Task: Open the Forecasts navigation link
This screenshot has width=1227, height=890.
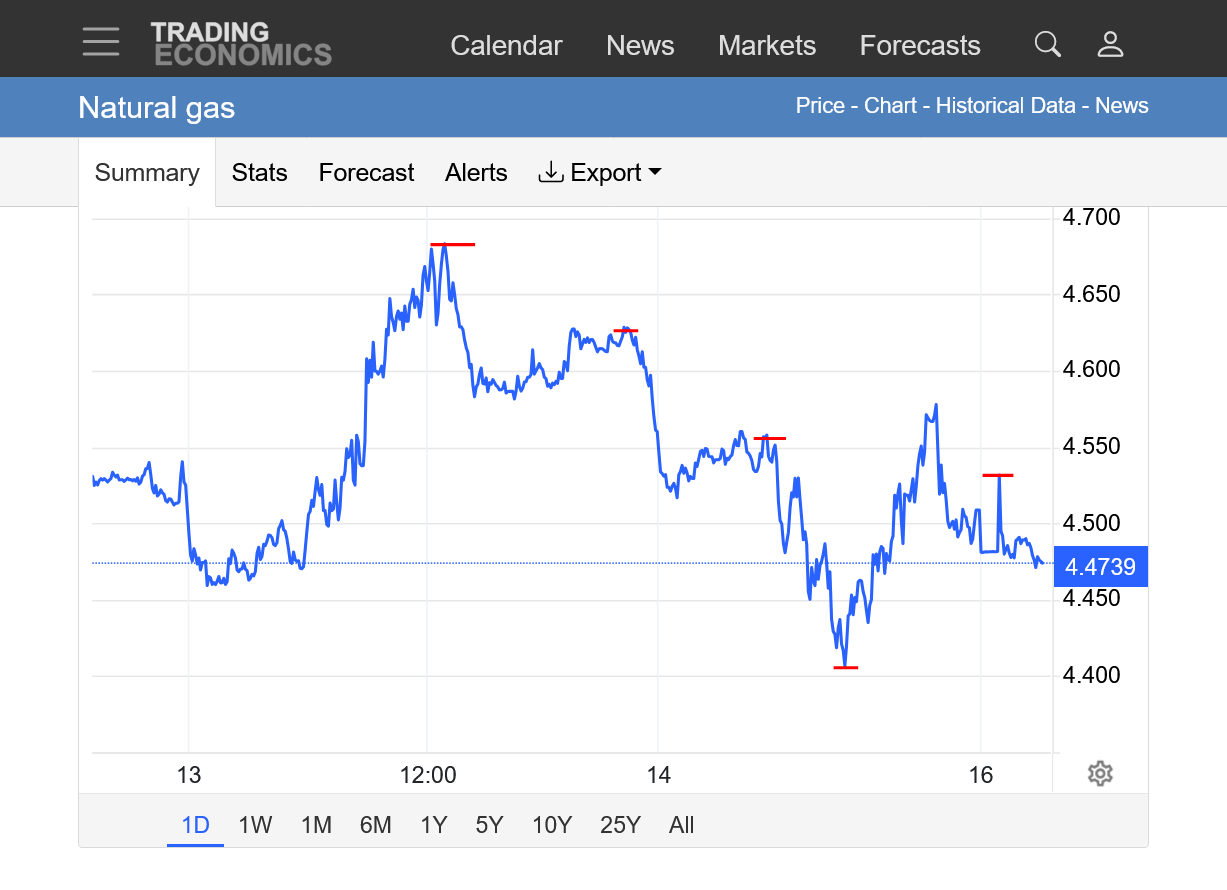Action: pos(920,46)
